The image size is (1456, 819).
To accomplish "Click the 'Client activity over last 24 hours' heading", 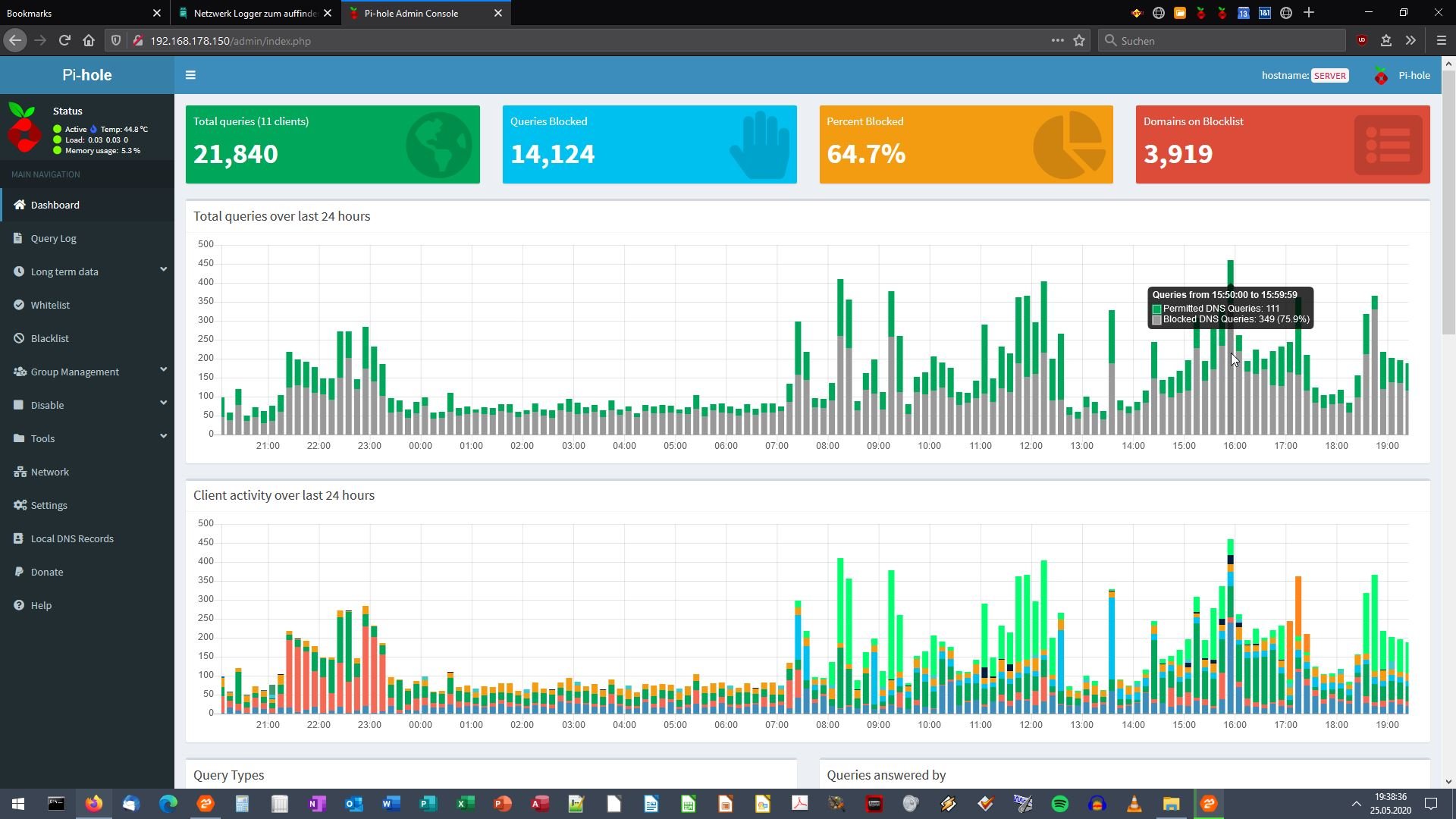I will pos(284,495).
